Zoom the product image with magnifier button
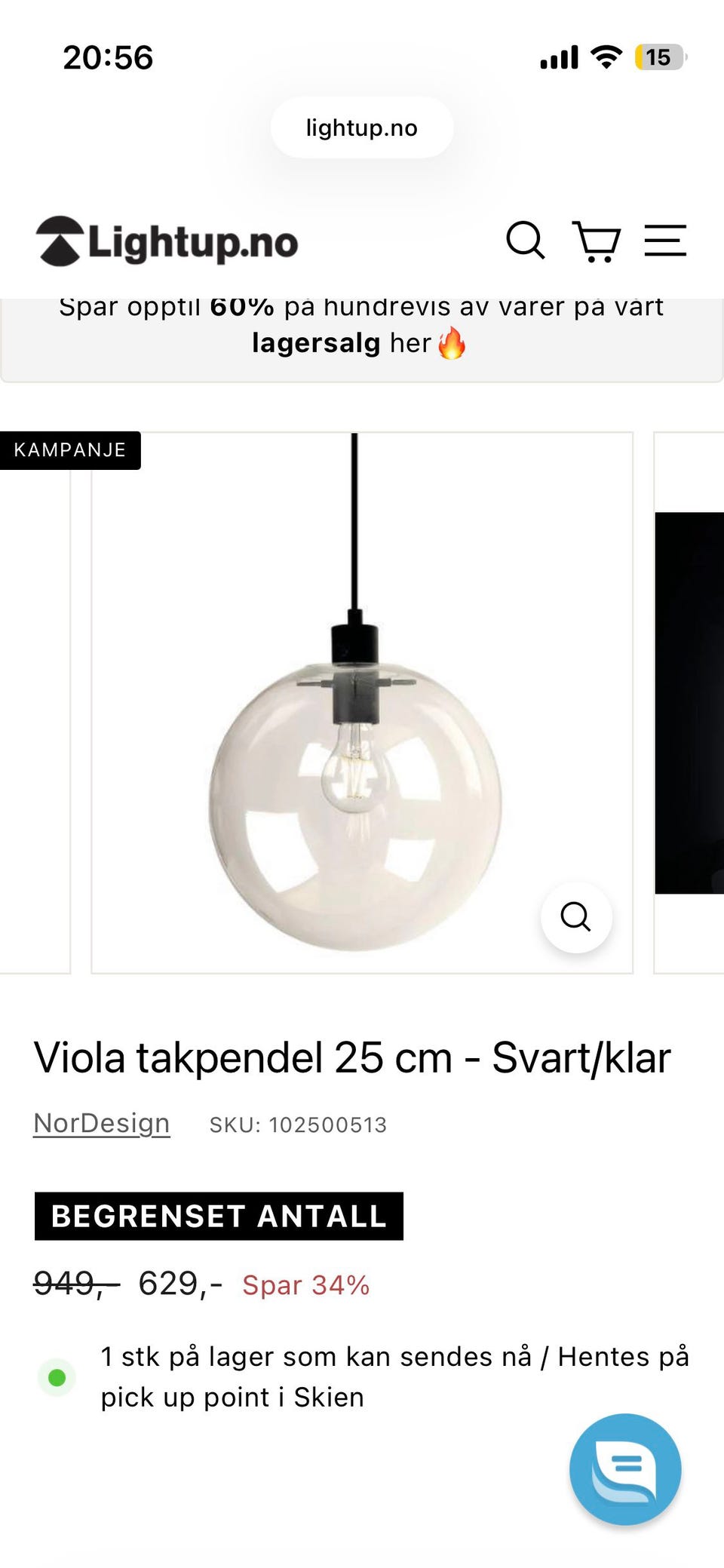 click(x=576, y=917)
